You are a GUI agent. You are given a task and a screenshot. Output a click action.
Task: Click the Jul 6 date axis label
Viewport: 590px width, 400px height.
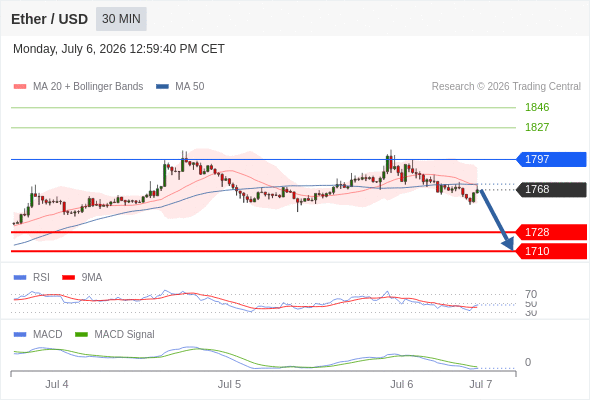coord(401,384)
